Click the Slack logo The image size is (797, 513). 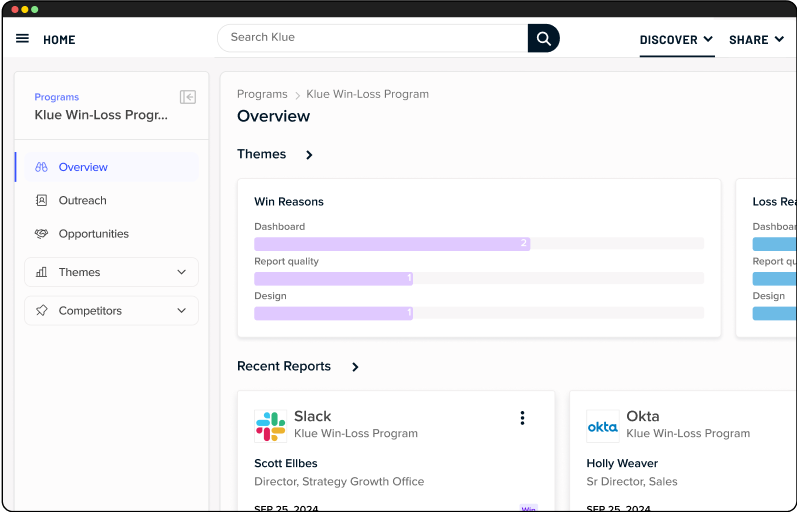pos(270,426)
